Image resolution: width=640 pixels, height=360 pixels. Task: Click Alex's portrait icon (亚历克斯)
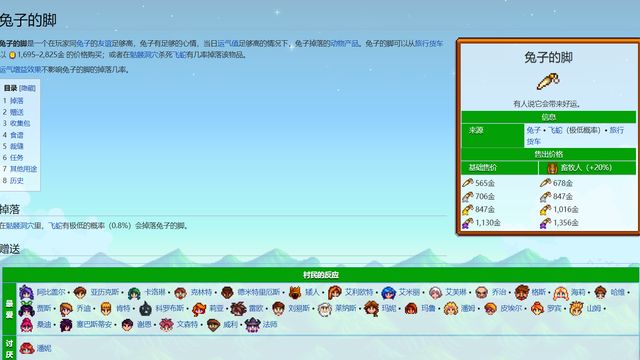[80, 292]
